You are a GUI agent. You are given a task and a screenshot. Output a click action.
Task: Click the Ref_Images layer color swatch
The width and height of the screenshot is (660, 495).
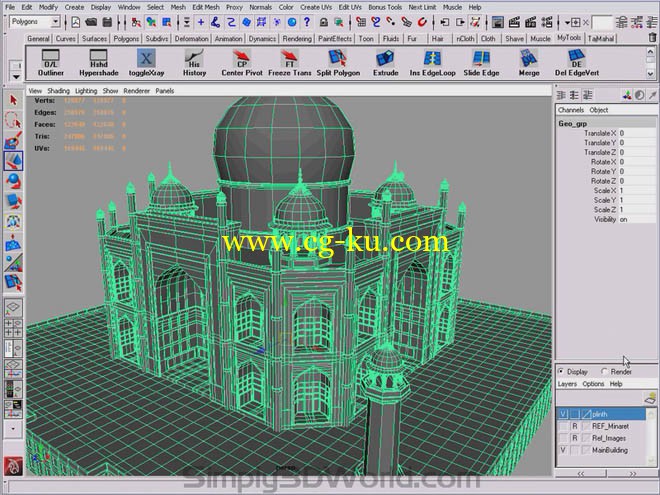click(x=586, y=438)
